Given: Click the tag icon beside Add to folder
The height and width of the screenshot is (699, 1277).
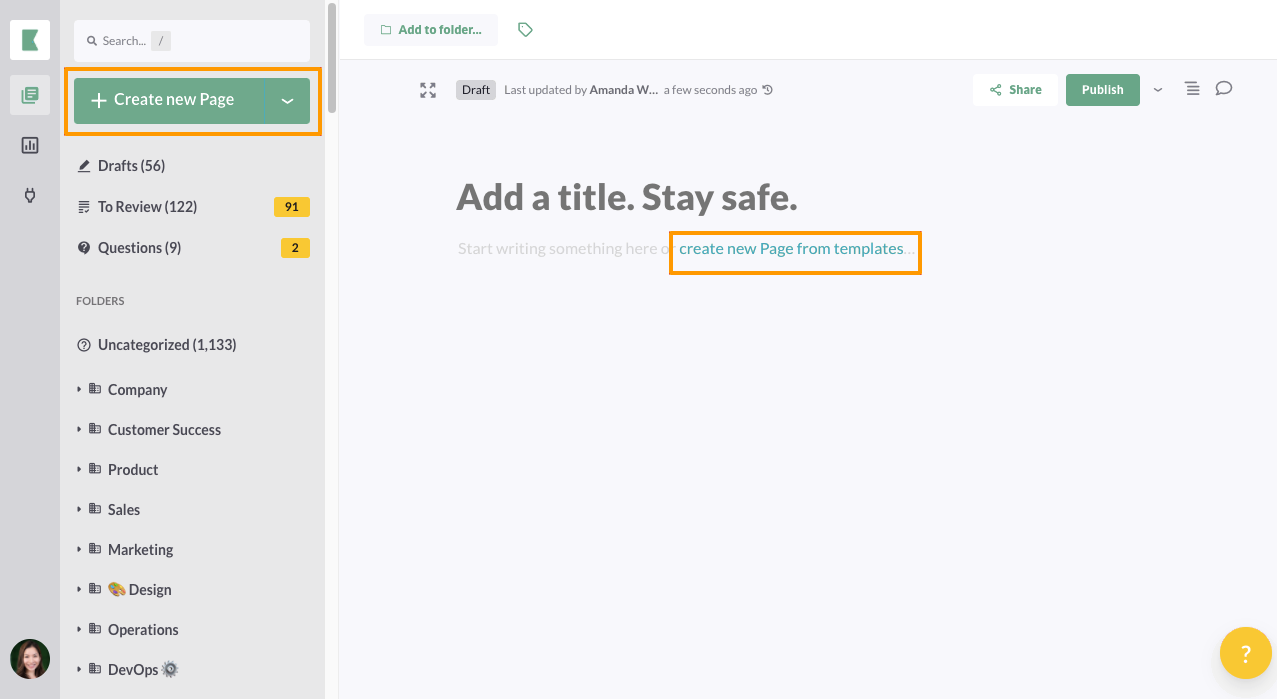Looking at the screenshot, I should pyautogui.click(x=525, y=30).
